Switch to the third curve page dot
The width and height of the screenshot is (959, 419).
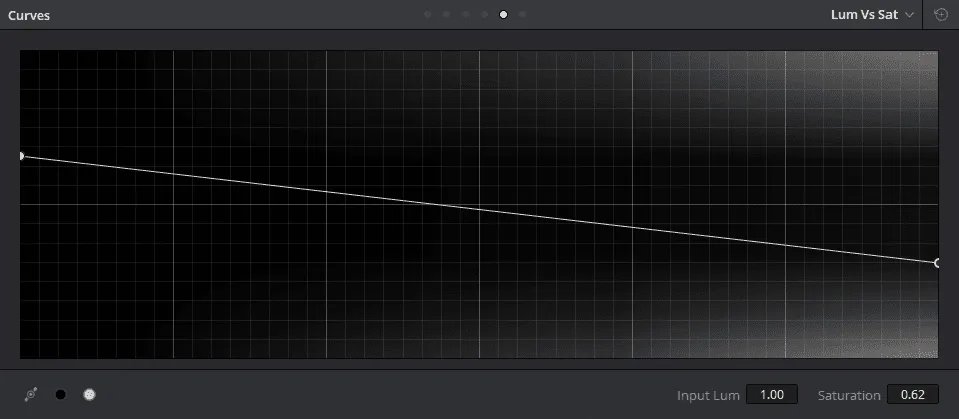tap(466, 15)
